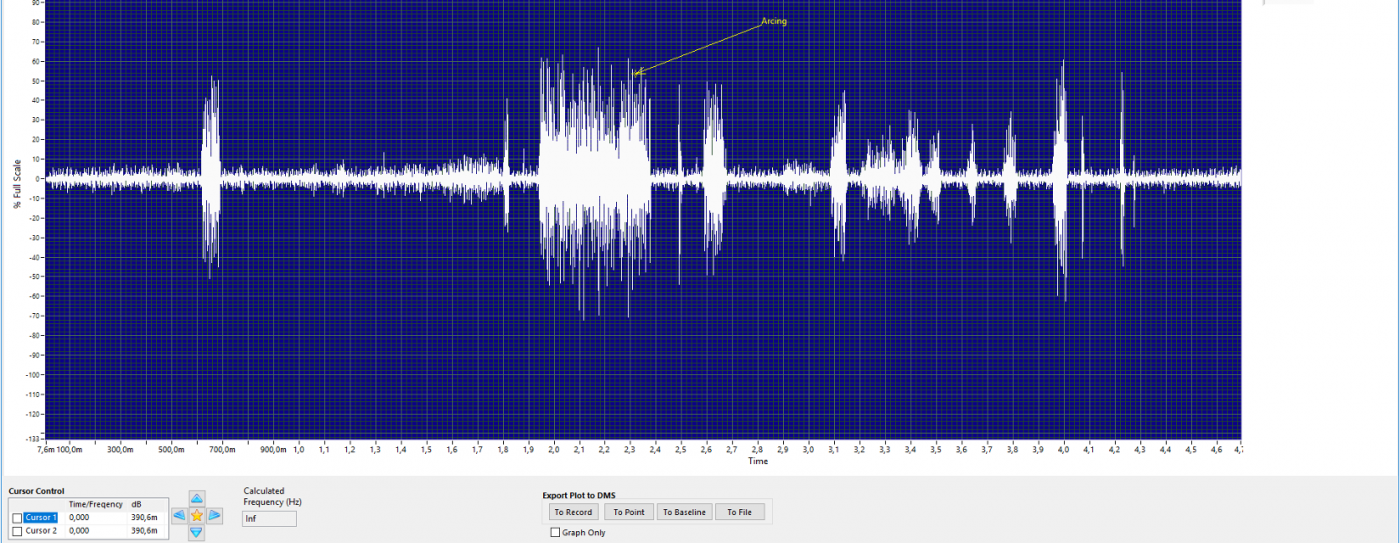Viewport: 1400px width, 543px height.
Task: Toggle the Graph Only checkbox
Action: [x=556, y=533]
